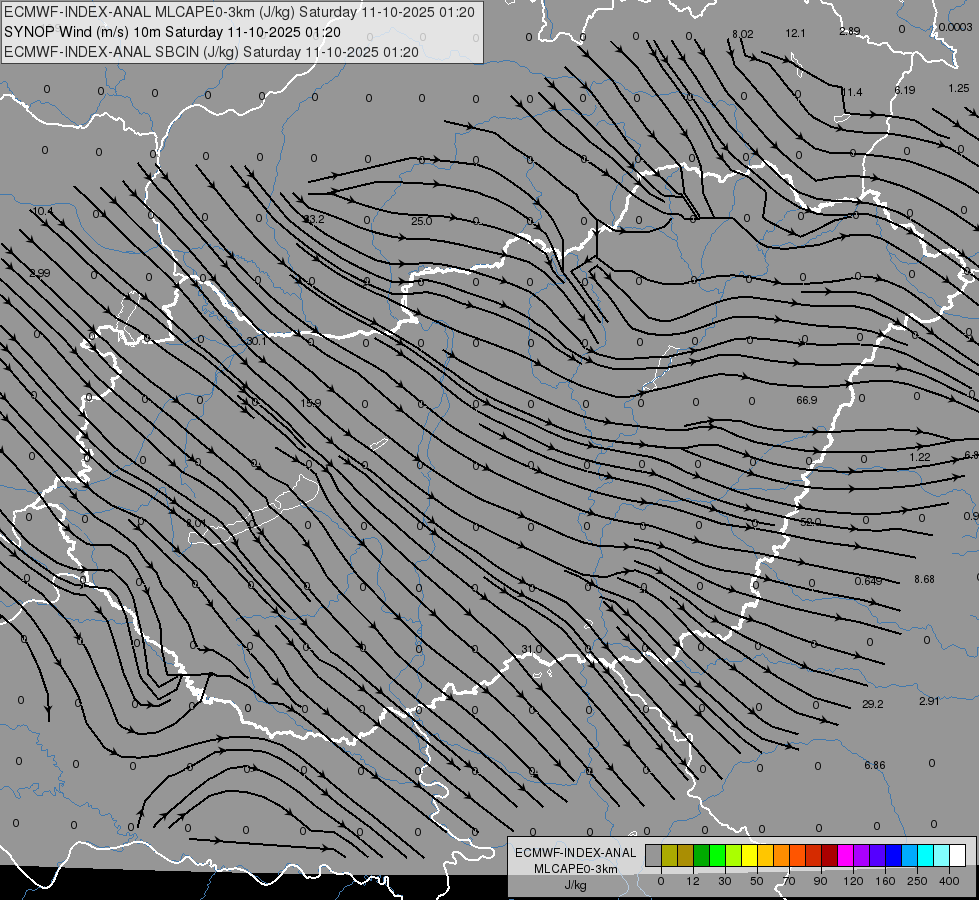Image resolution: width=979 pixels, height=900 pixels.
Task: Click the 12.1 map value
Action: click(x=795, y=33)
